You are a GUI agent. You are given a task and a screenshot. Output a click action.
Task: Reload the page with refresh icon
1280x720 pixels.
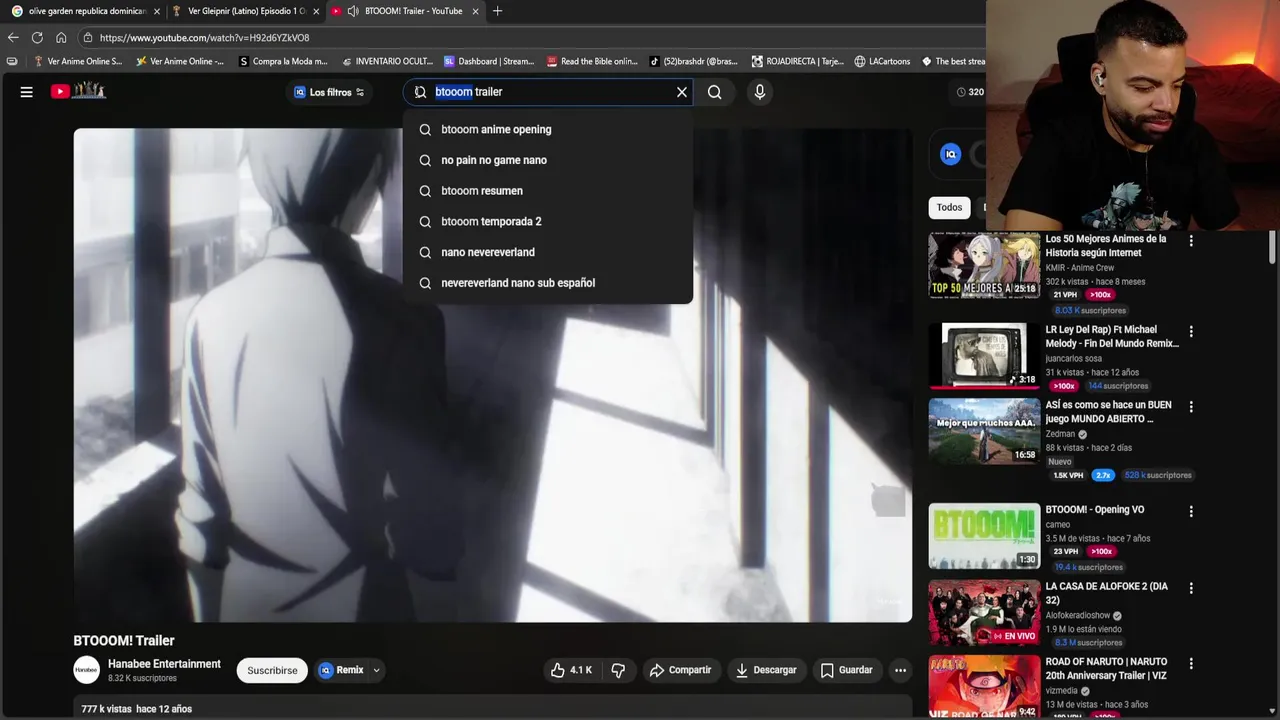pos(37,37)
